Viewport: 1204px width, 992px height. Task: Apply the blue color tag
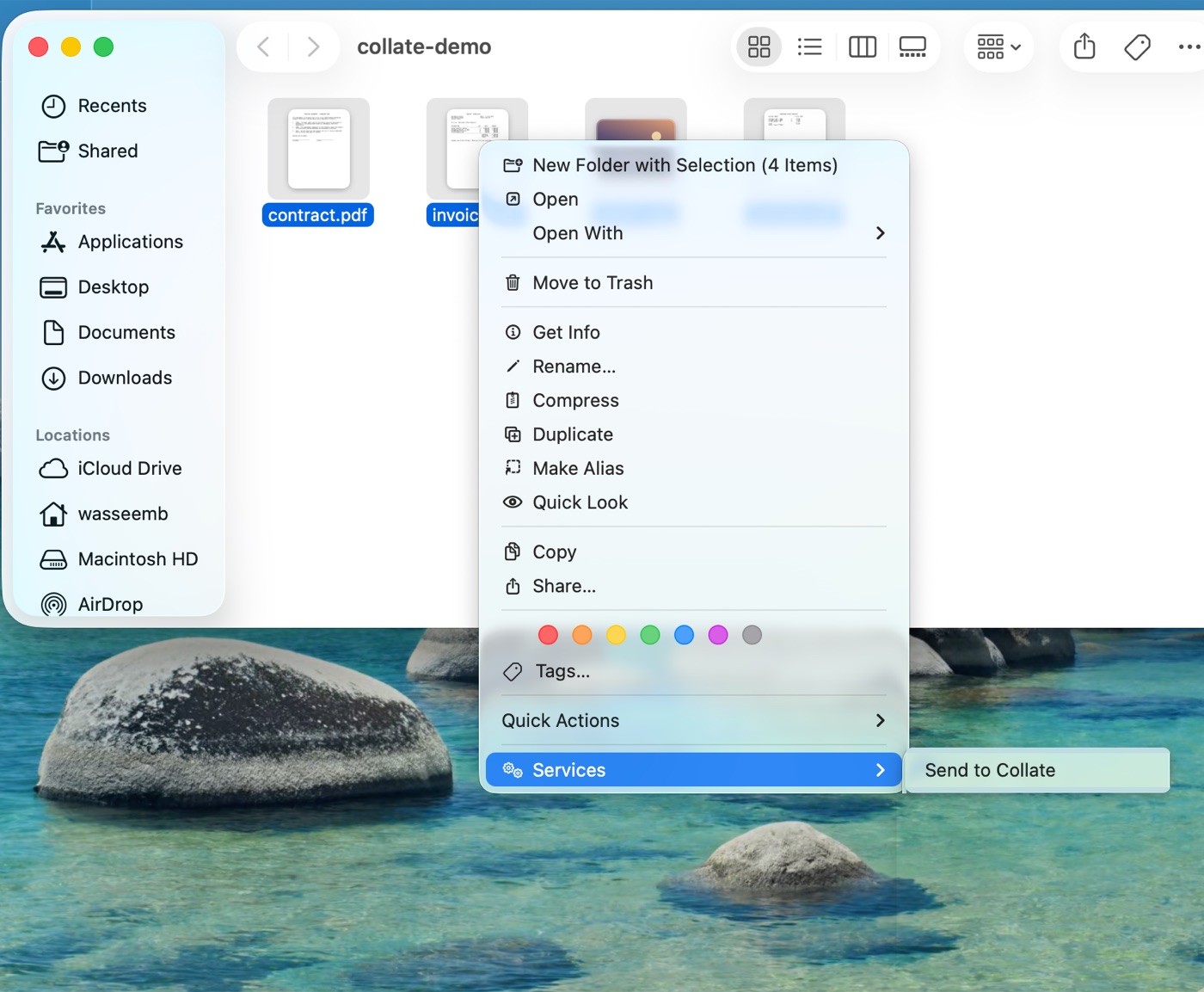tap(684, 635)
